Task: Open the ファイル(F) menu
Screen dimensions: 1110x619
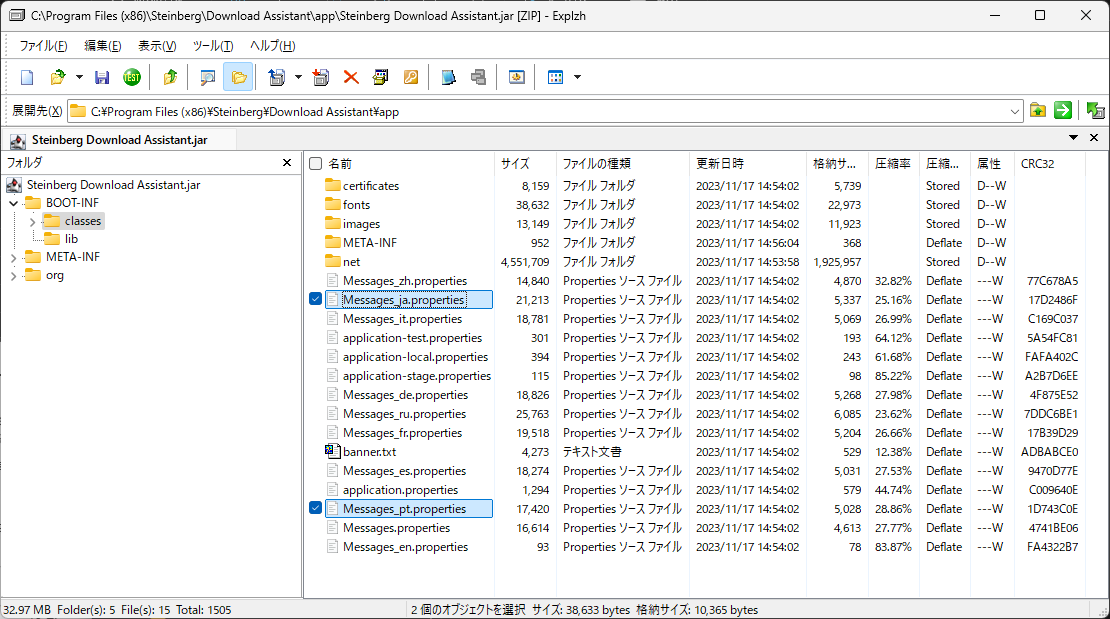Action: (x=43, y=45)
